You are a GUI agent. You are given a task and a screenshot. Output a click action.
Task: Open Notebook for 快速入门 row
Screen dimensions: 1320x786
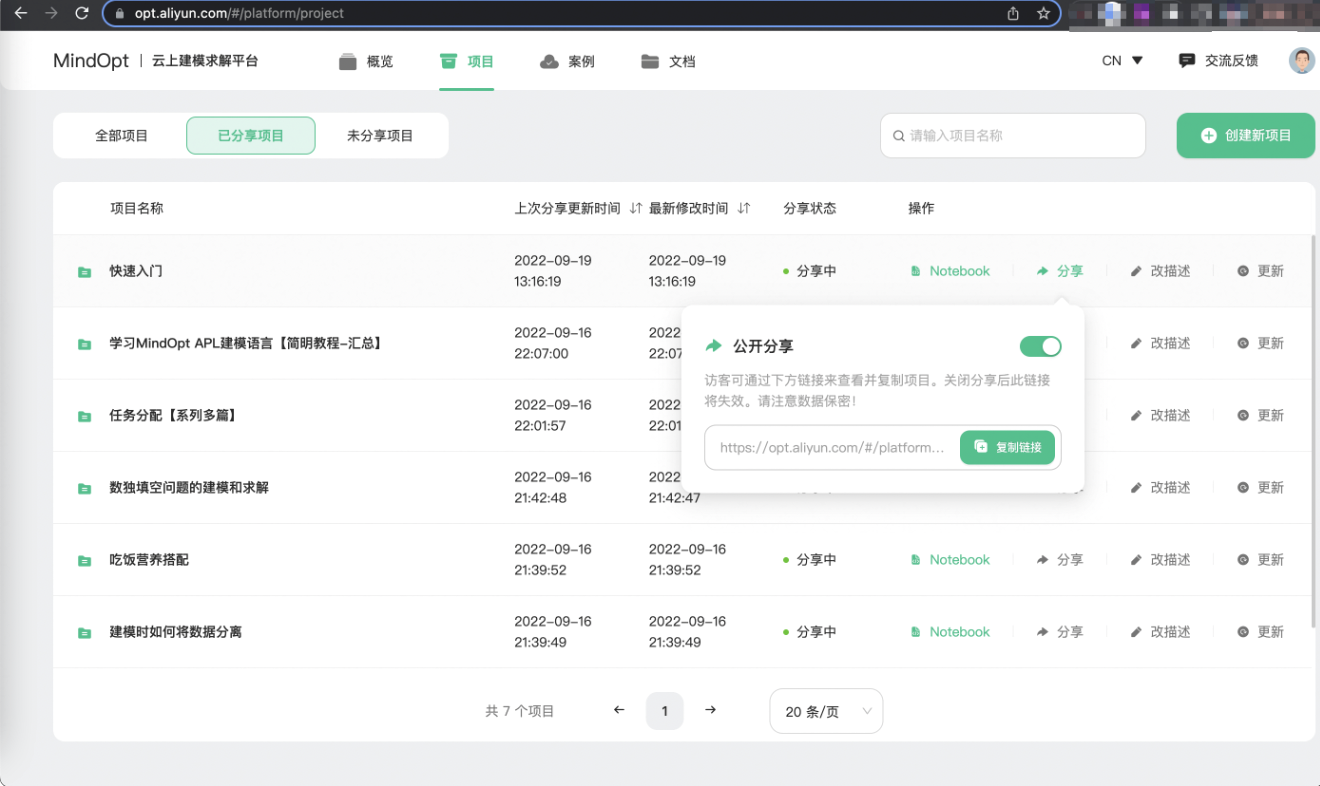coord(950,271)
